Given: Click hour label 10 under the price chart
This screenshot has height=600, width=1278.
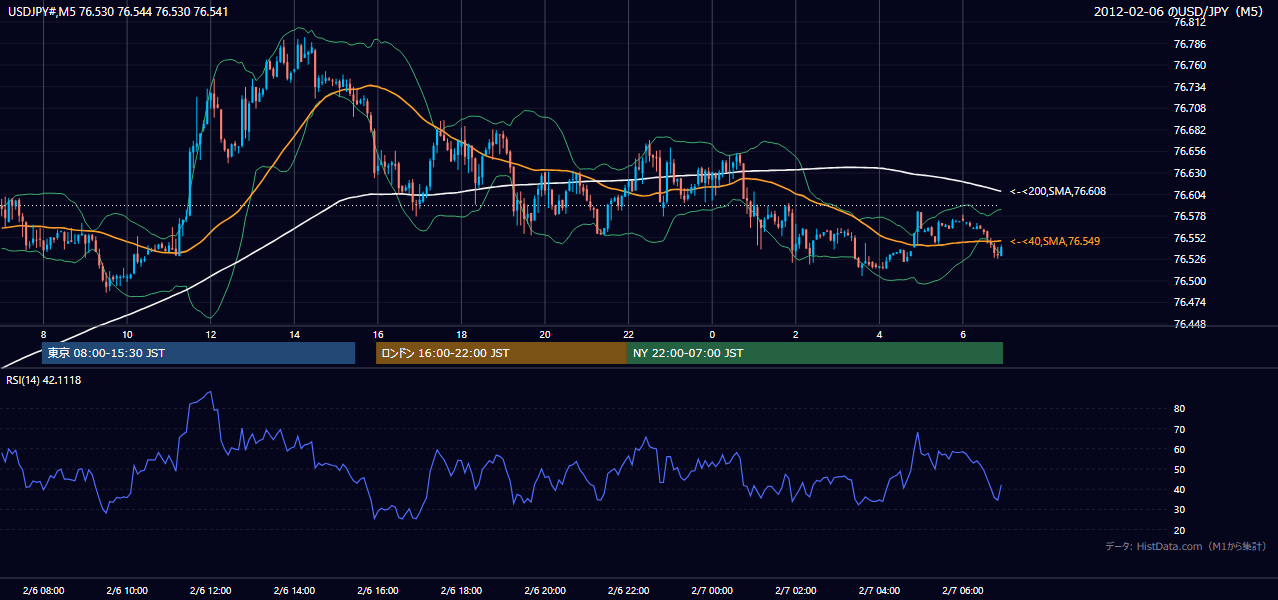Looking at the screenshot, I should point(127,334).
